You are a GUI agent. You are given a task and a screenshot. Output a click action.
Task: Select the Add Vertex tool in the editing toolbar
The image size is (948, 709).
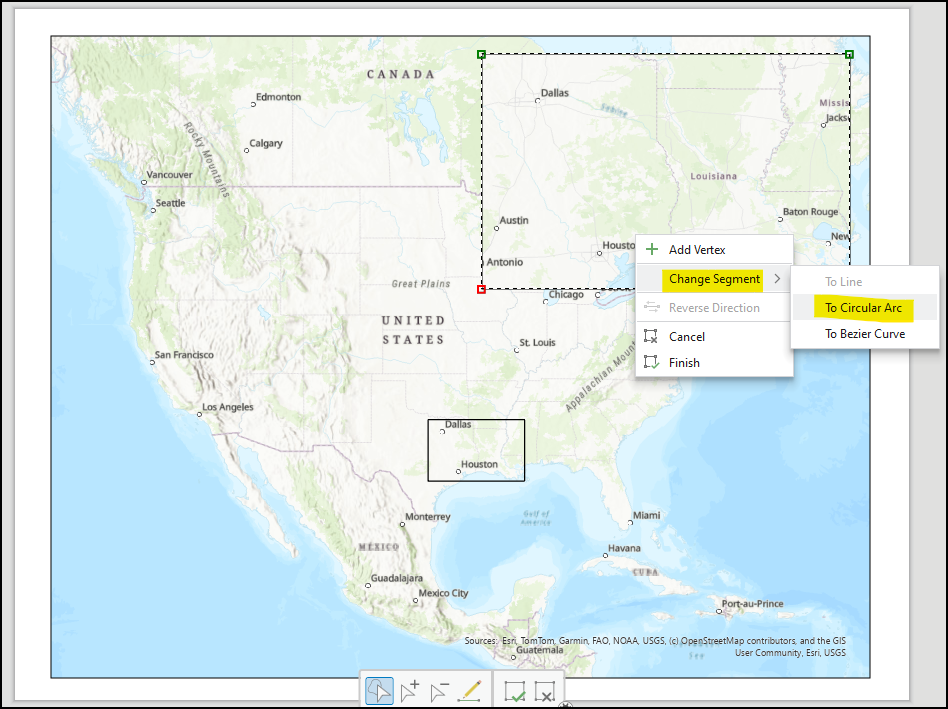click(409, 690)
